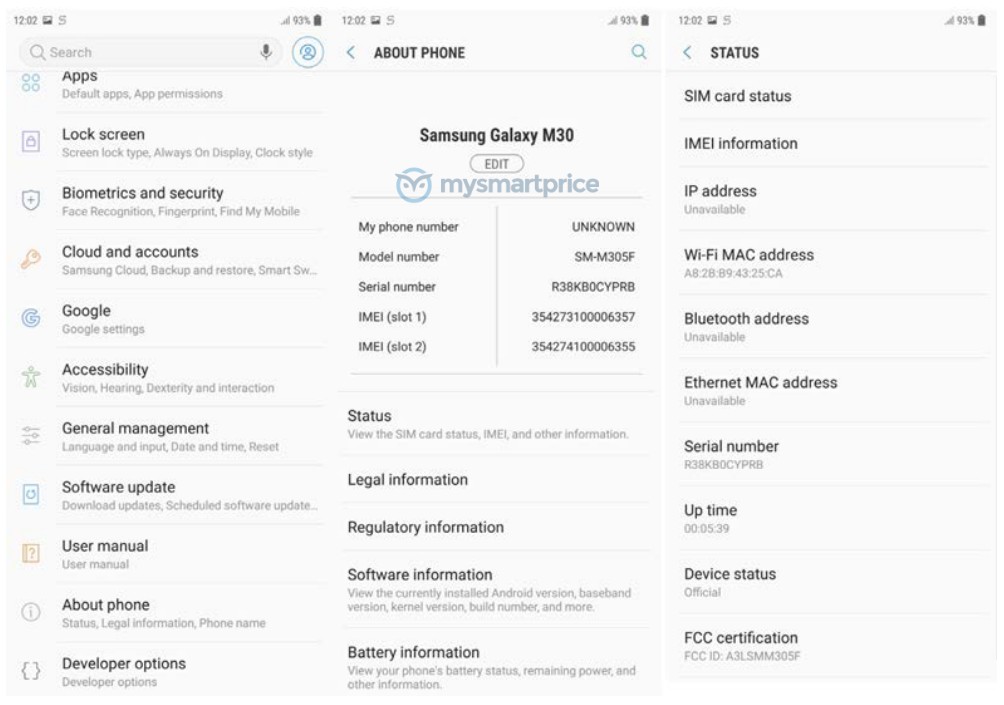Open Legal information
Viewport: 1004px width, 705px height.
(496, 480)
